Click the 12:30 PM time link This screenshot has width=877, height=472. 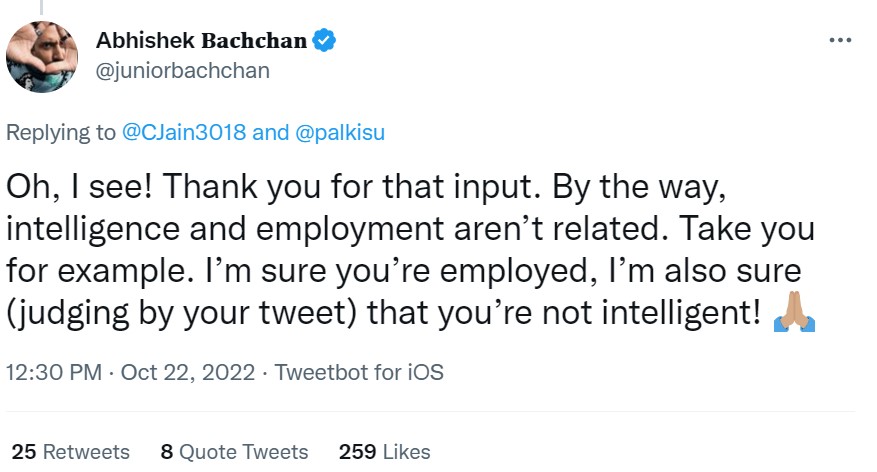[x=54, y=373]
